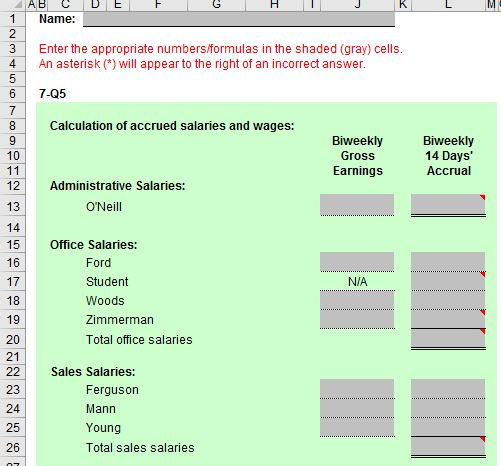Select Young Gross Earnings gray cell

357,427
